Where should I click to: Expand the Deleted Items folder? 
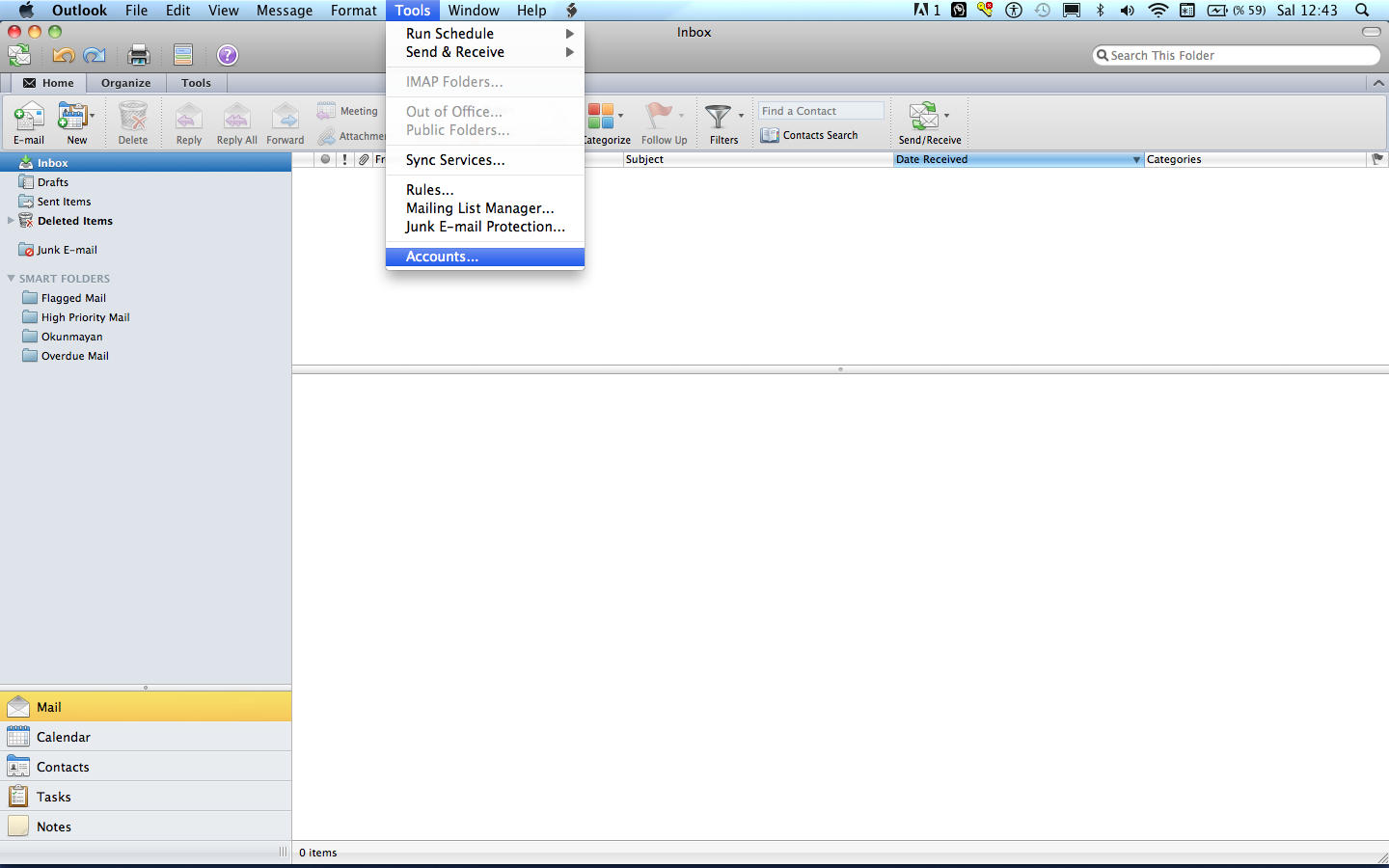point(12,221)
